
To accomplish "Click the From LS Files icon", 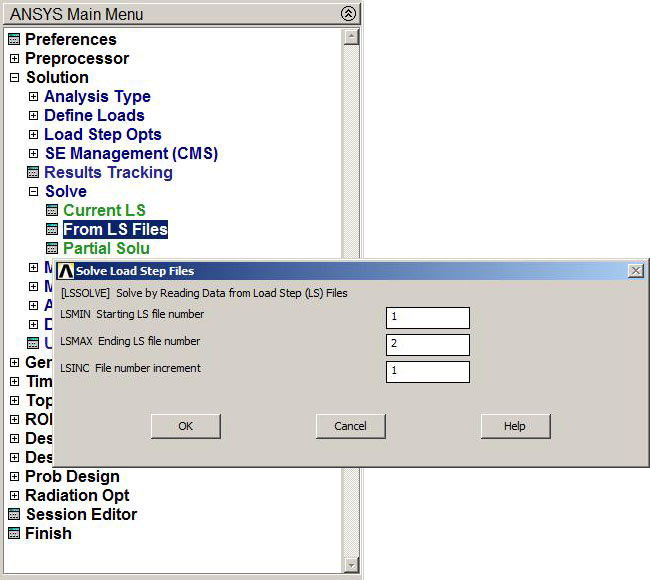I will point(52,230).
